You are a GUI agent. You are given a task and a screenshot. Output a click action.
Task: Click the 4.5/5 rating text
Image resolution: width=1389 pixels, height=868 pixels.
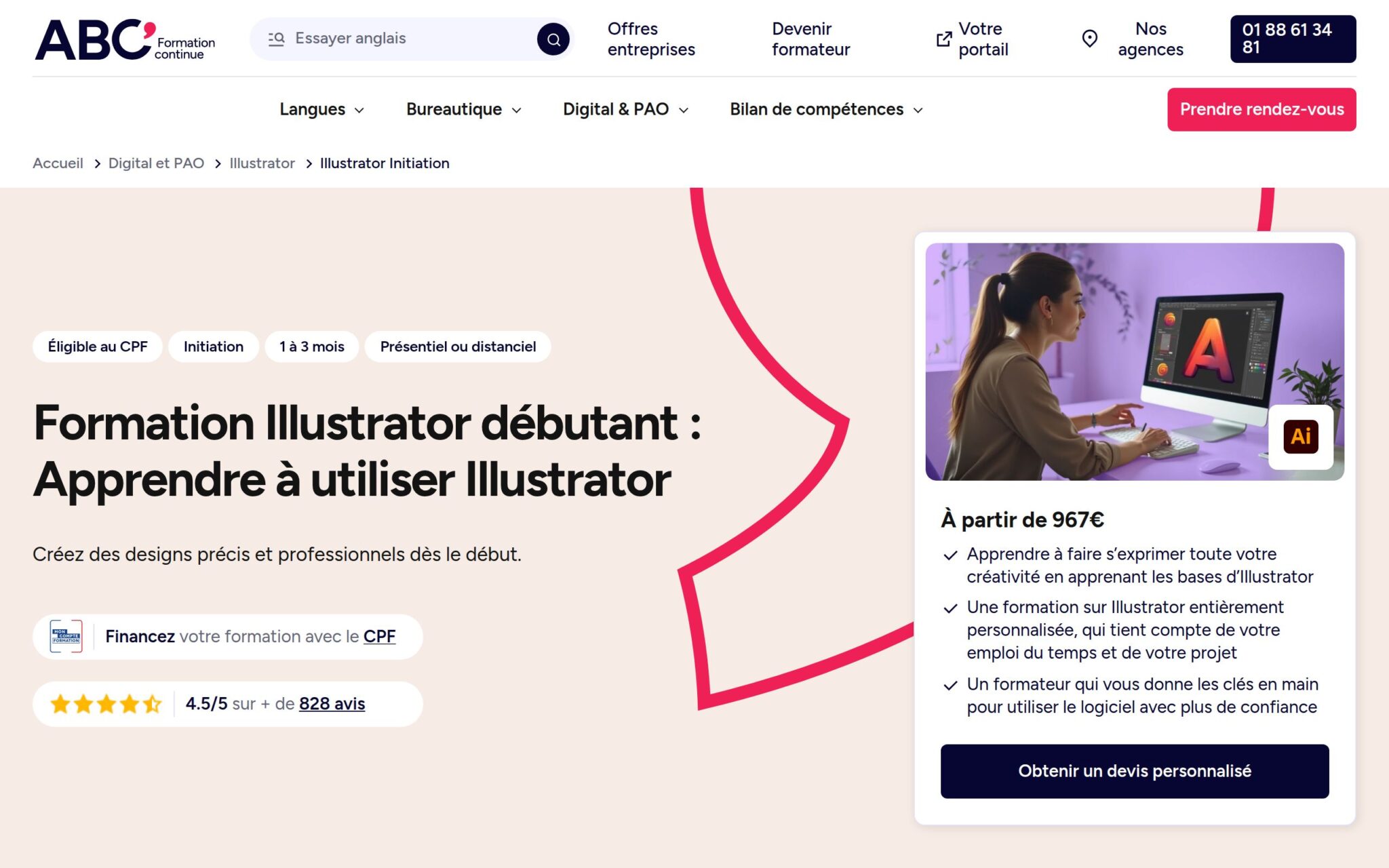pos(206,704)
